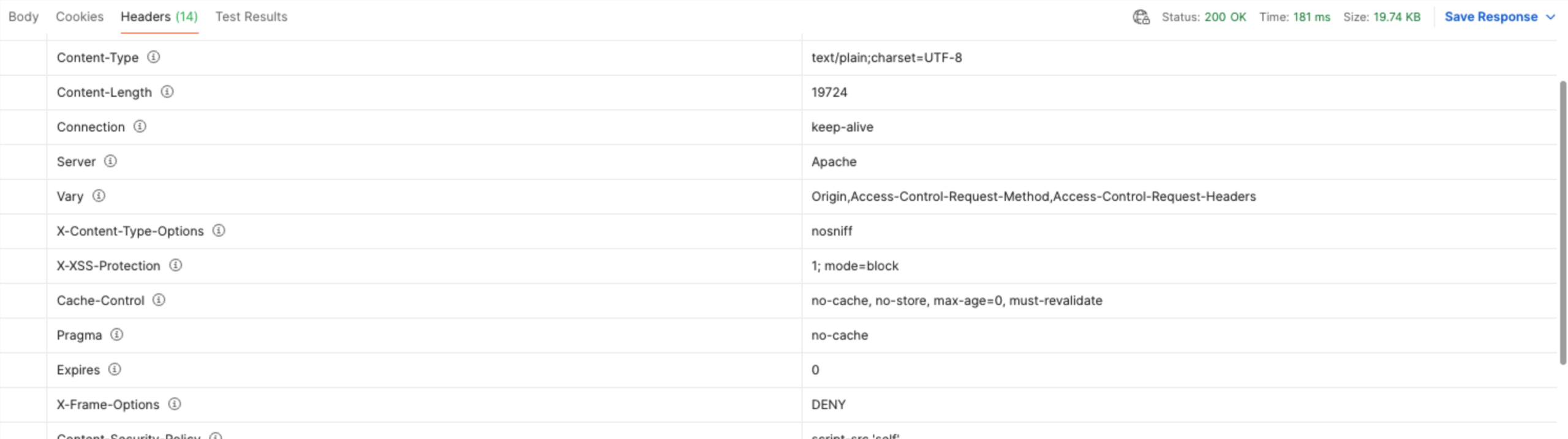The image size is (1568, 439).
Task: Click the info icon next to Pragma
Action: [x=116, y=335]
